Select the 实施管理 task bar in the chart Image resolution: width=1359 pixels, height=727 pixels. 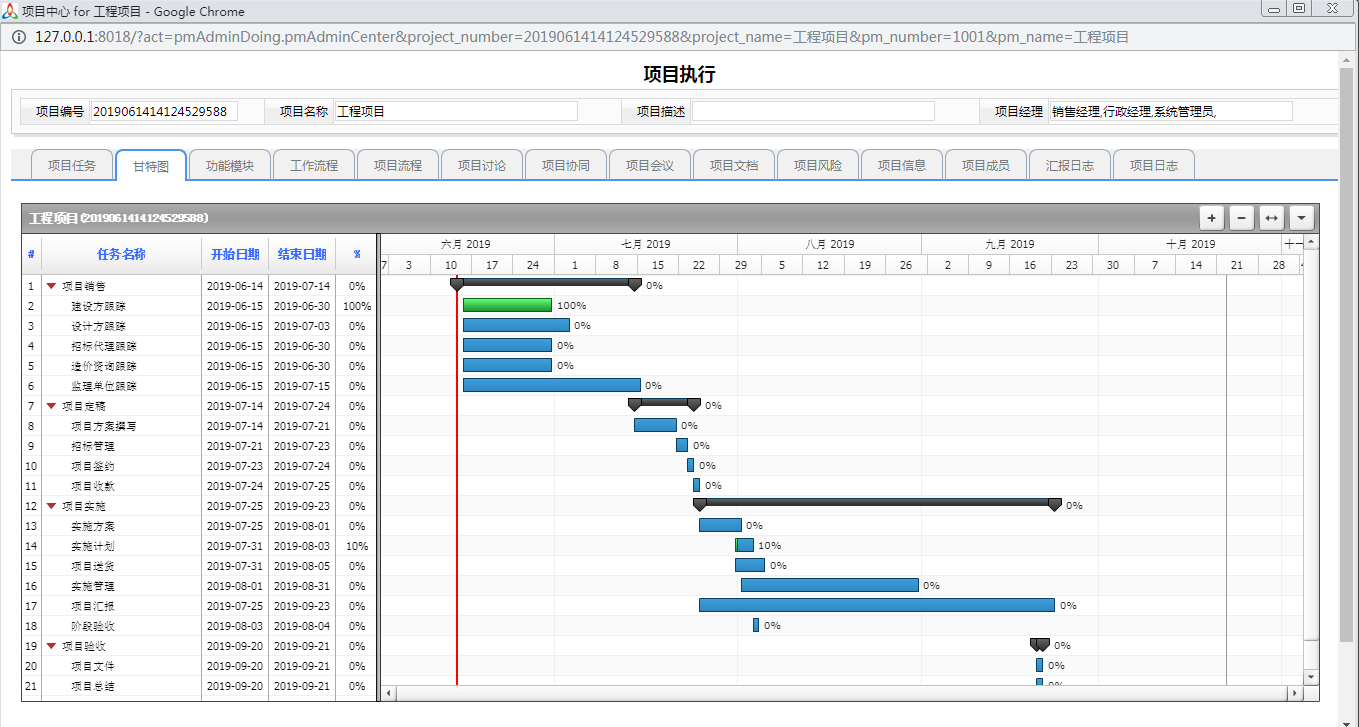point(829,585)
